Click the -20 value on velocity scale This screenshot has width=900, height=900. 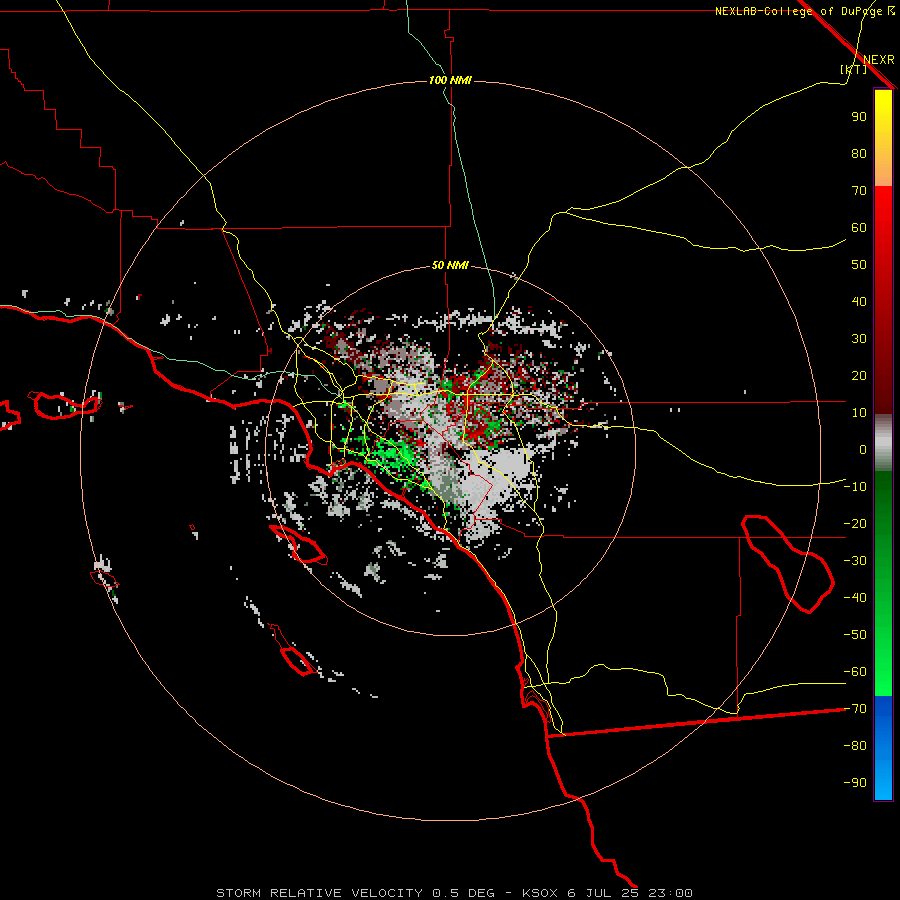[855, 523]
